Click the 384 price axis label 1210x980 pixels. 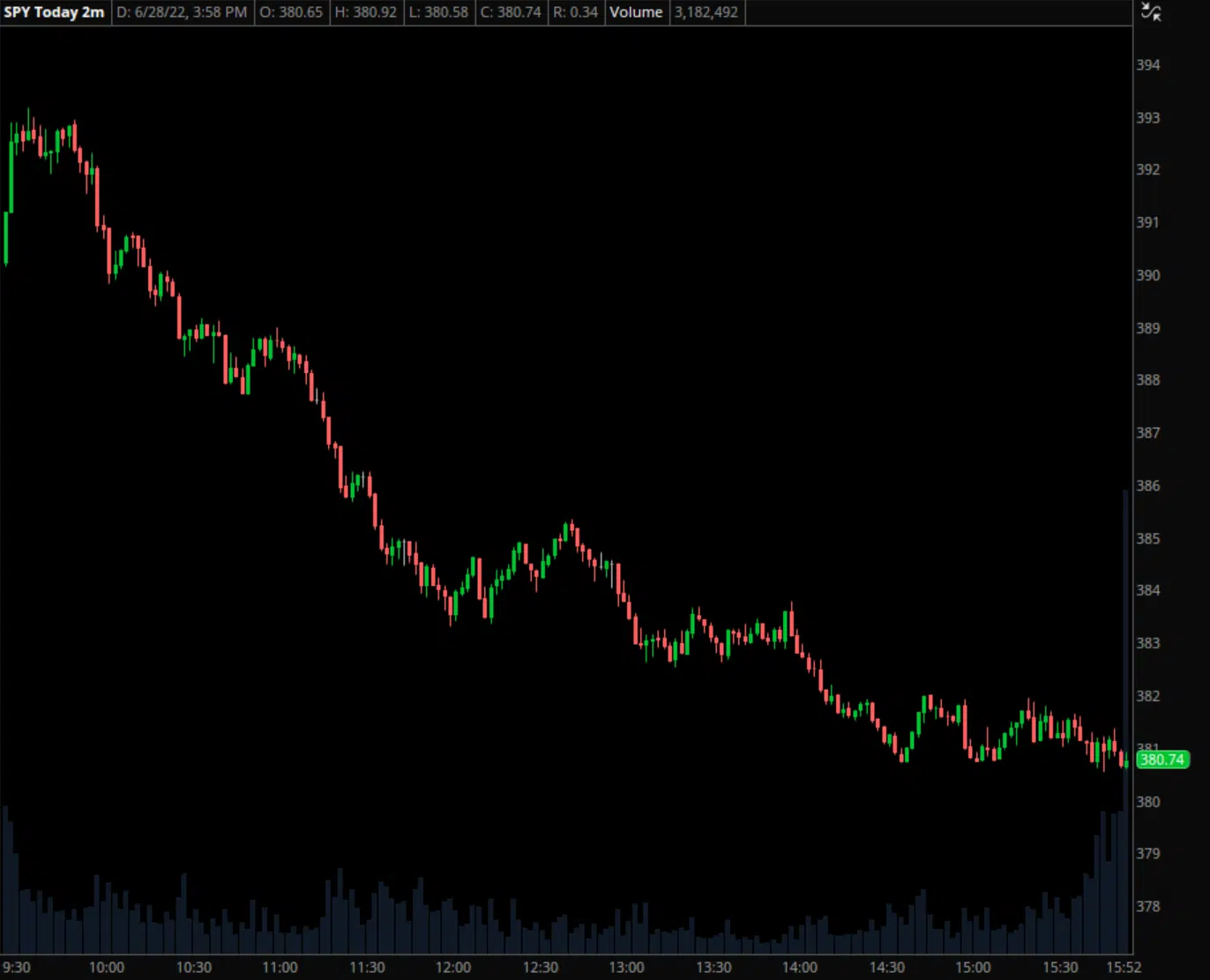[x=1148, y=590]
